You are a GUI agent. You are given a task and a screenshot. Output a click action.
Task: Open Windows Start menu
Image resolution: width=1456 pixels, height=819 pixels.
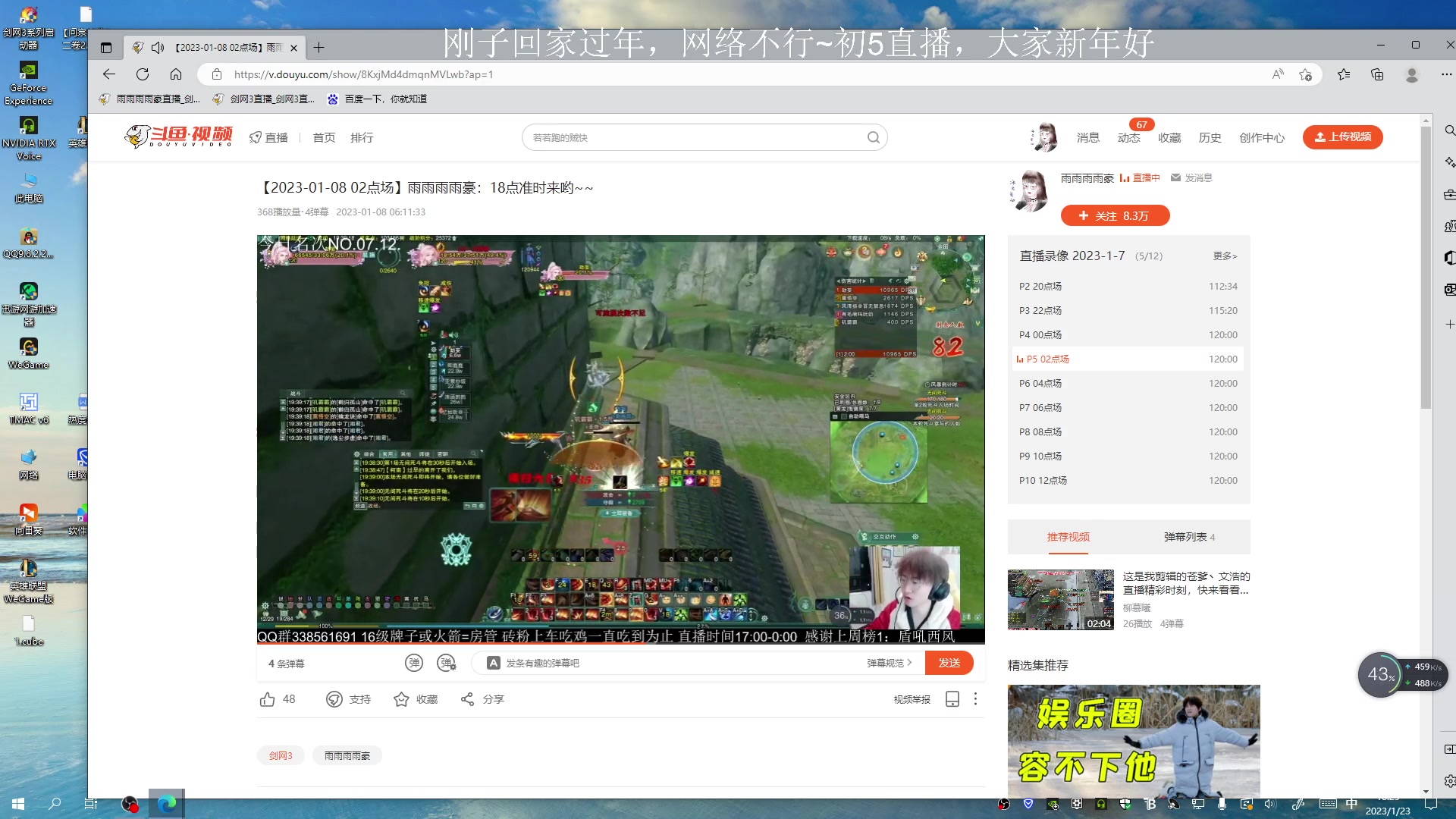click(18, 804)
